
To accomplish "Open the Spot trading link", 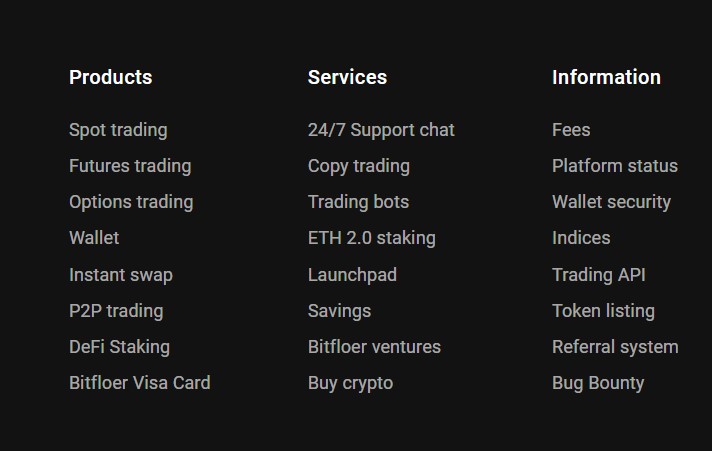I will (118, 130).
